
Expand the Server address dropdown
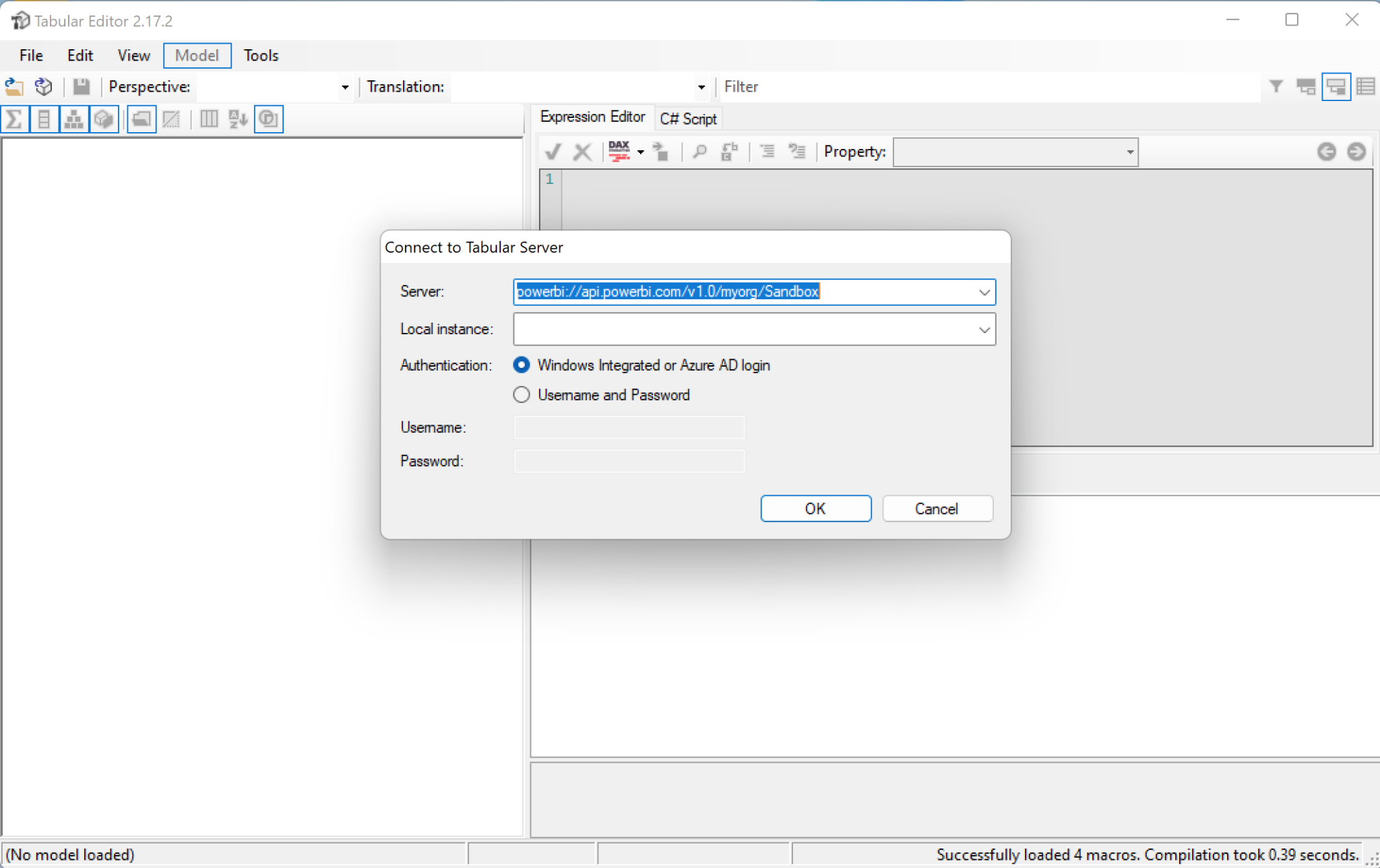coord(984,292)
